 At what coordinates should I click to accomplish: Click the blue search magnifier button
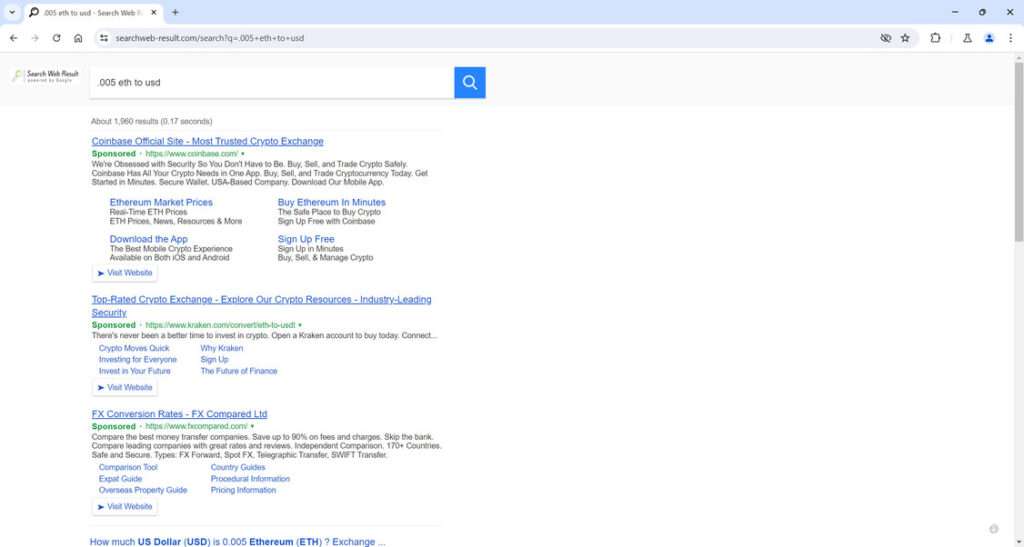point(470,83)
